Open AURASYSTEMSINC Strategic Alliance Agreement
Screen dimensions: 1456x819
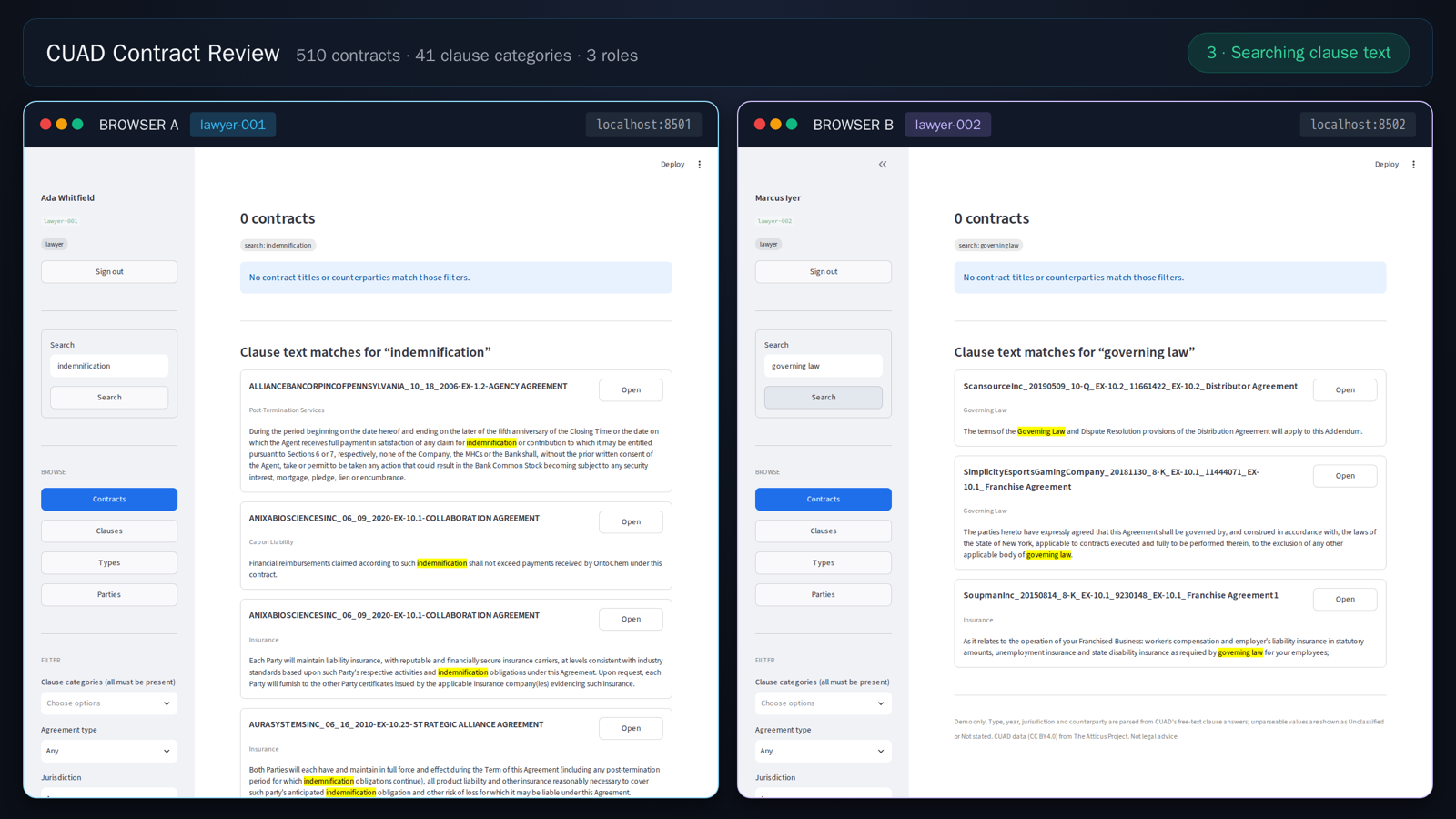631,728
